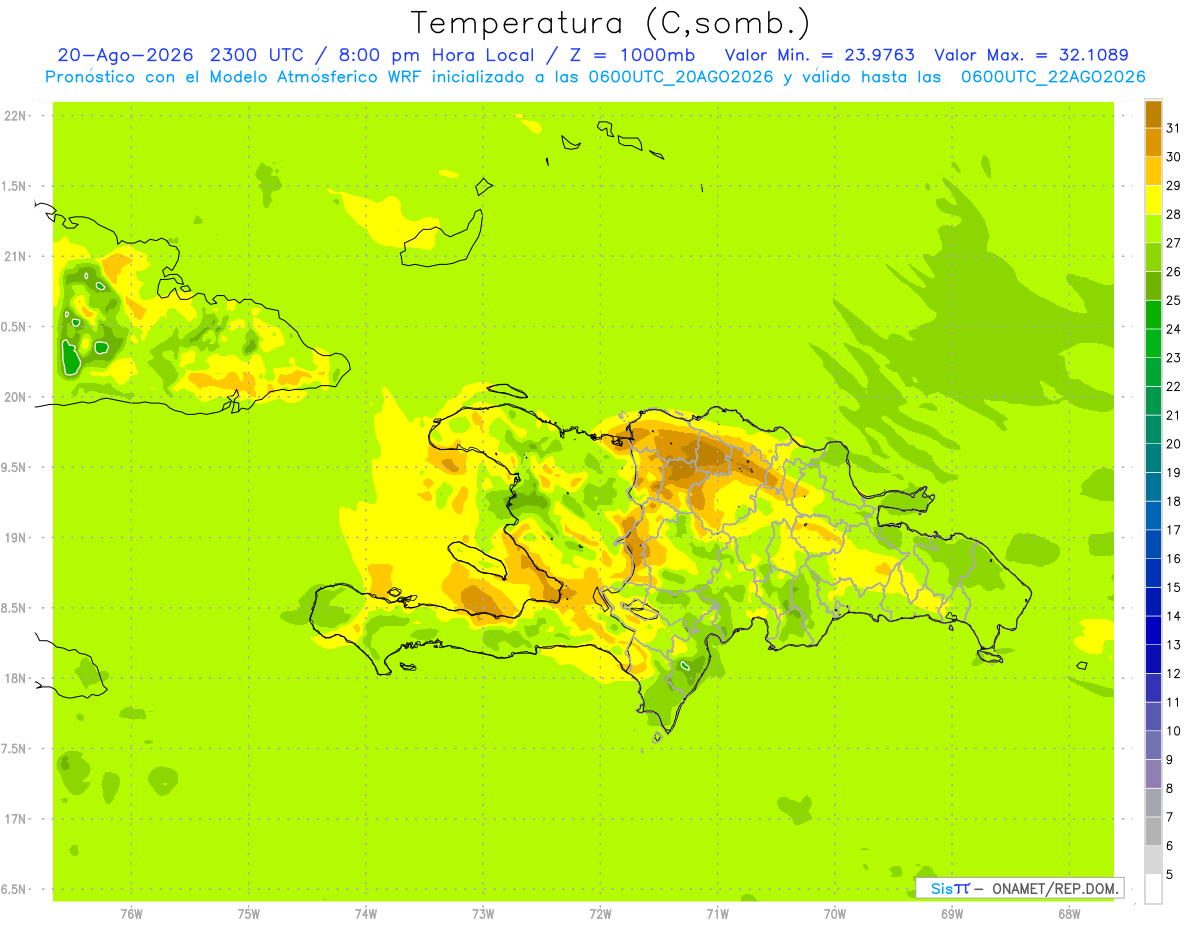The width and height of the screenshot is (1200, 927).
Task: Click the 71W longitude label
Action: 717,914
